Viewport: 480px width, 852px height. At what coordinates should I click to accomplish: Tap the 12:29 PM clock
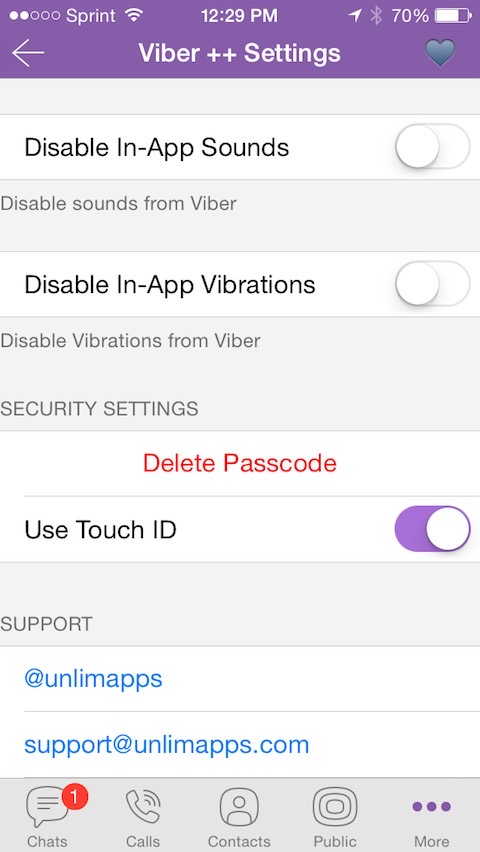(x=239, y=16)
